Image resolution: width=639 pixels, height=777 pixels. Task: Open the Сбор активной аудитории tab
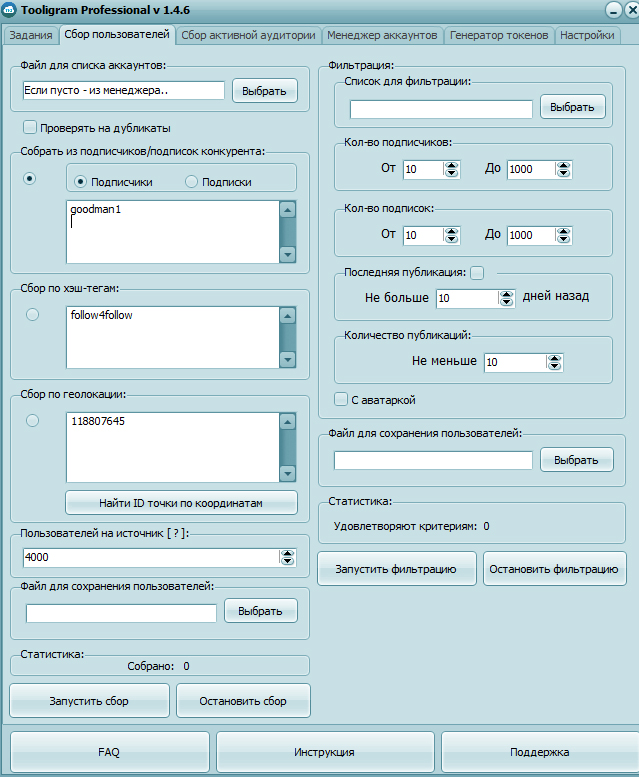(x=248, y=35)
